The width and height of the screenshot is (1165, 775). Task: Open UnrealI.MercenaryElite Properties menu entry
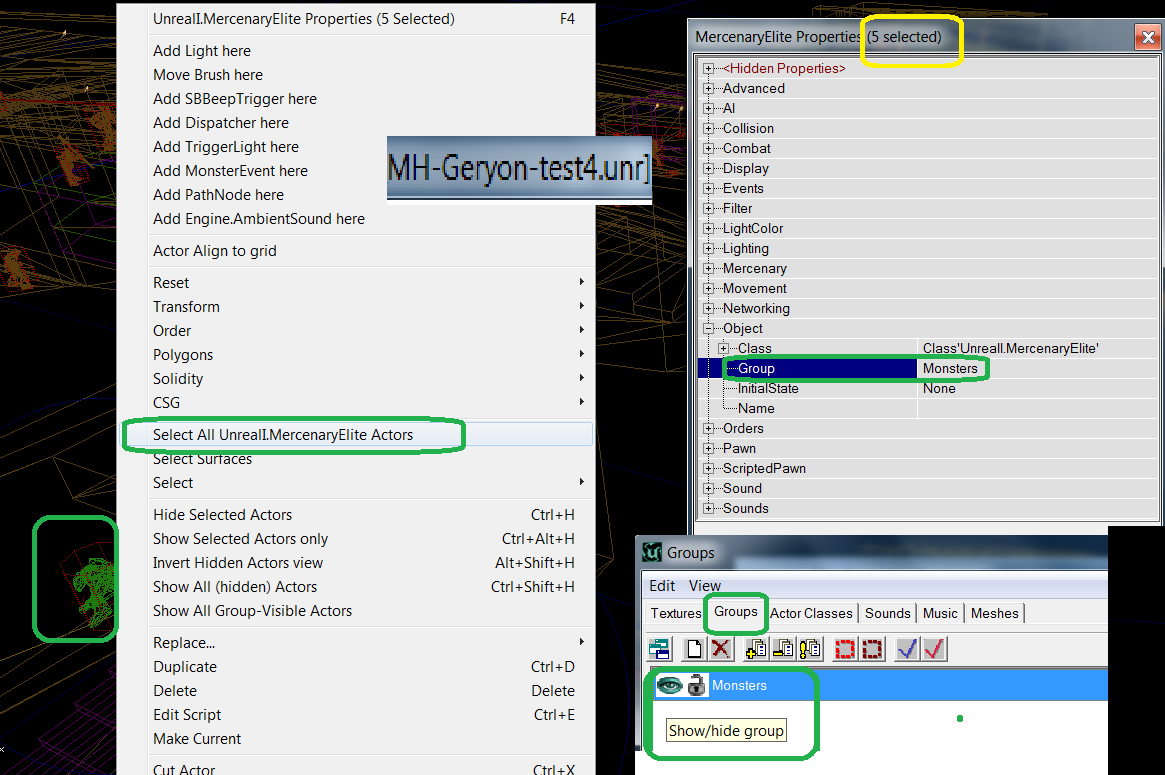point(357,19)
